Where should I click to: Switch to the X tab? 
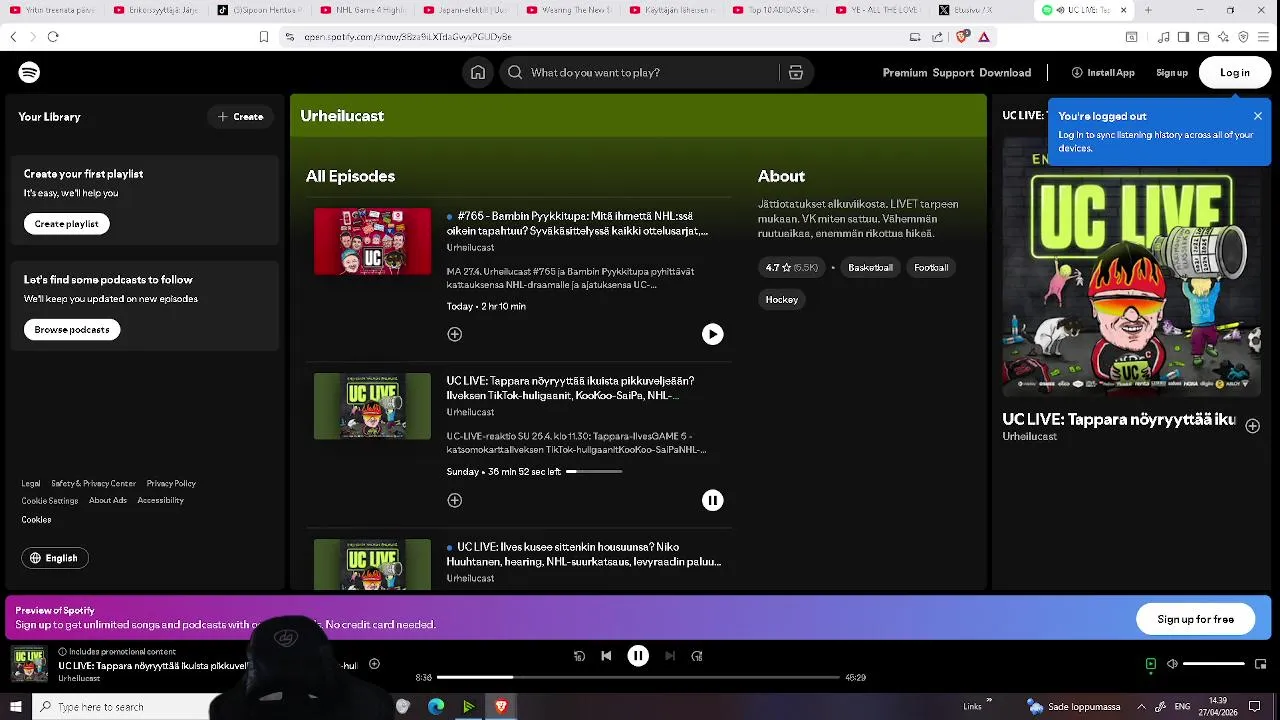pos(979,10)
